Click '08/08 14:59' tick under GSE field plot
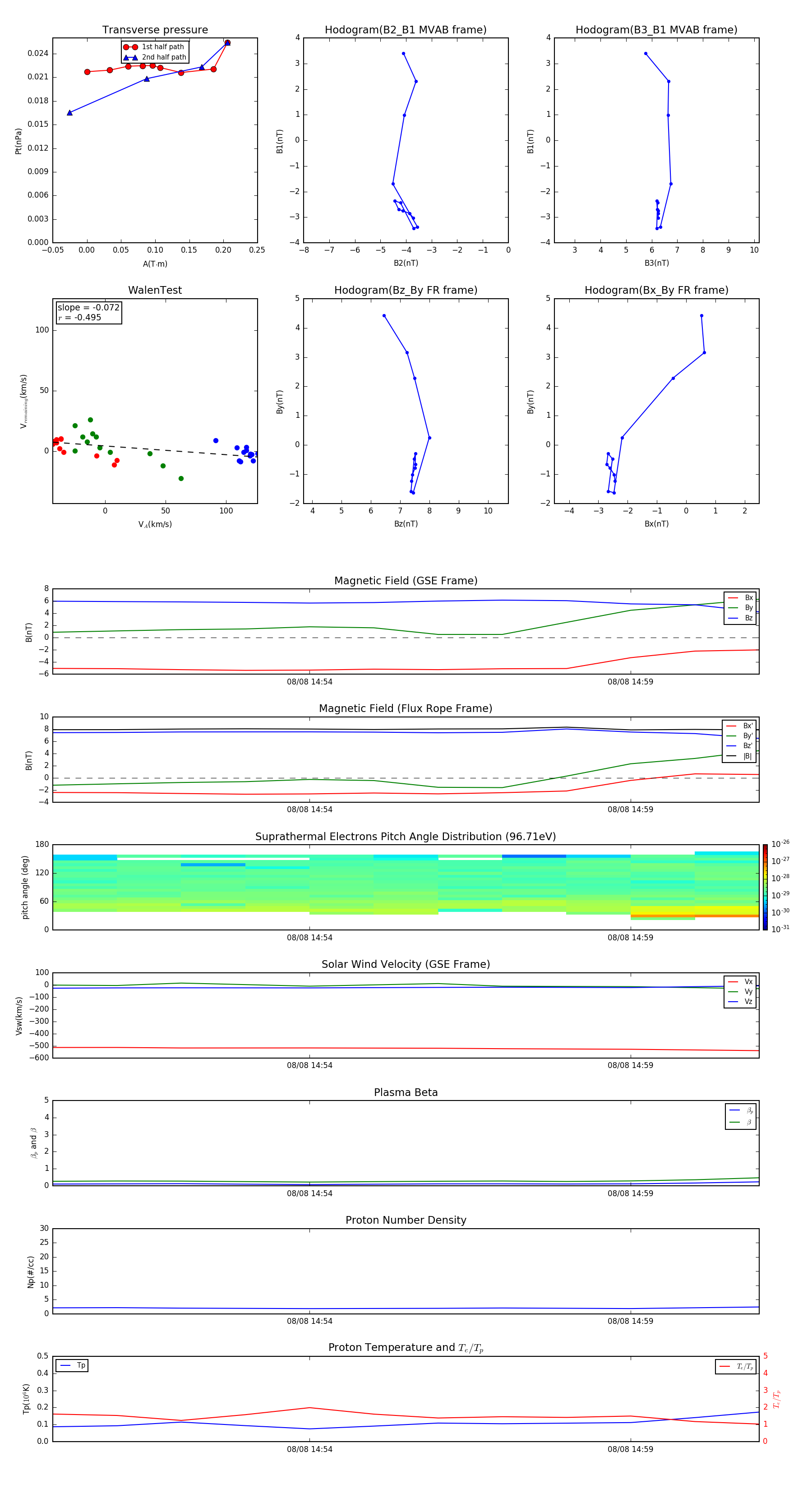 click(631, 682)
